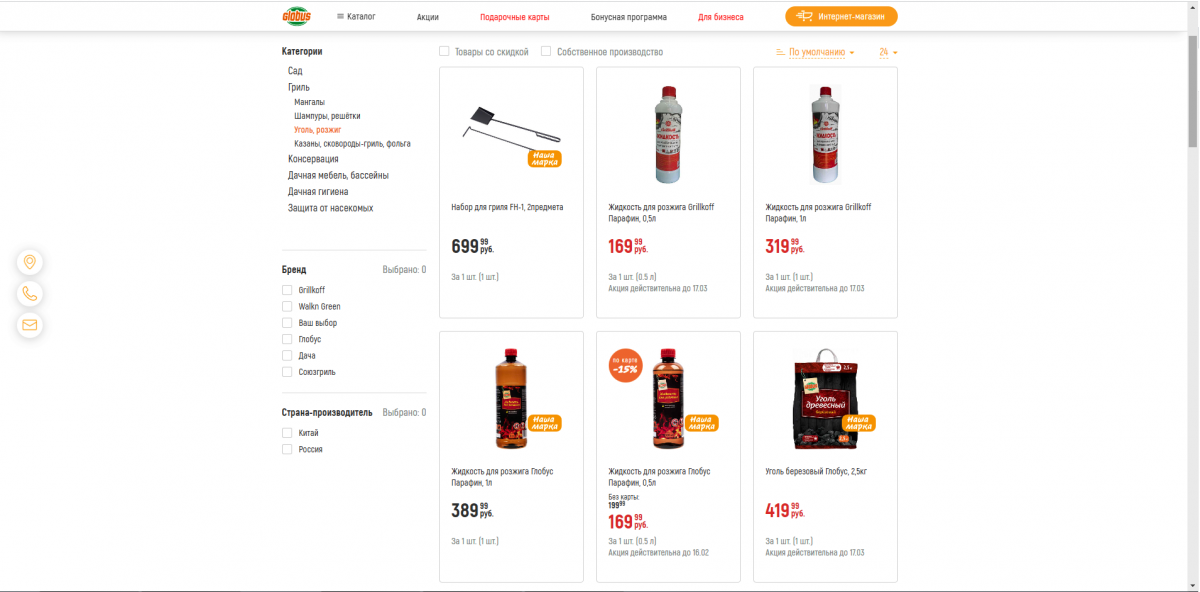Select the Россия country checkbox
Screen dimensions: 1200x592
click(287, 449)
